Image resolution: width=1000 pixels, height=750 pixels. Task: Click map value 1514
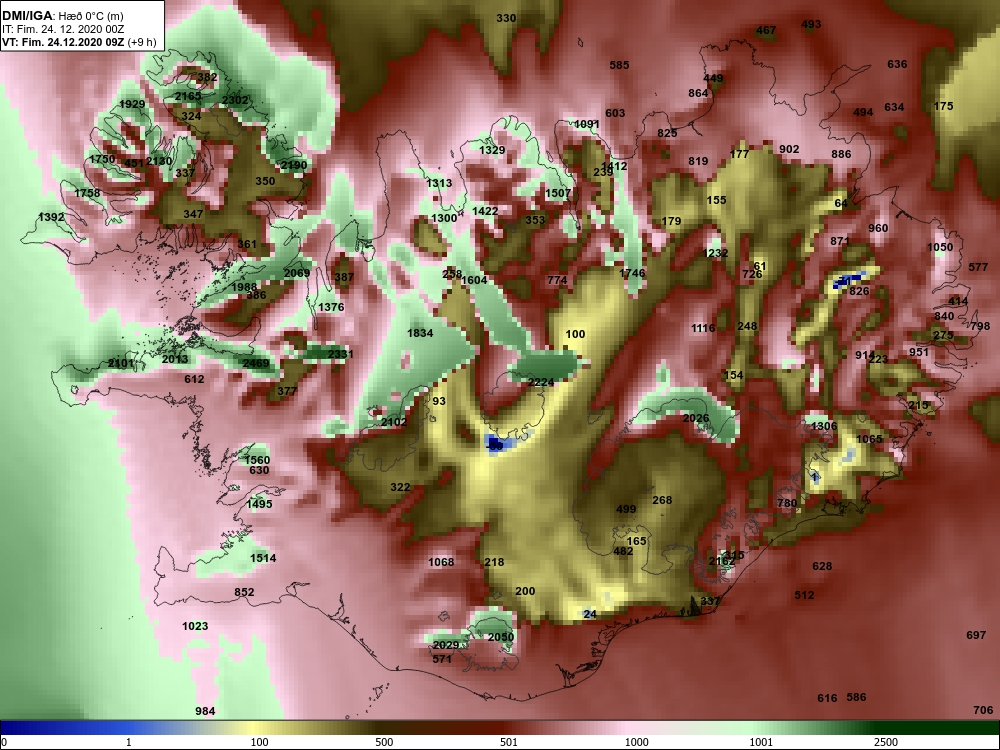click(x=263, y=558)
